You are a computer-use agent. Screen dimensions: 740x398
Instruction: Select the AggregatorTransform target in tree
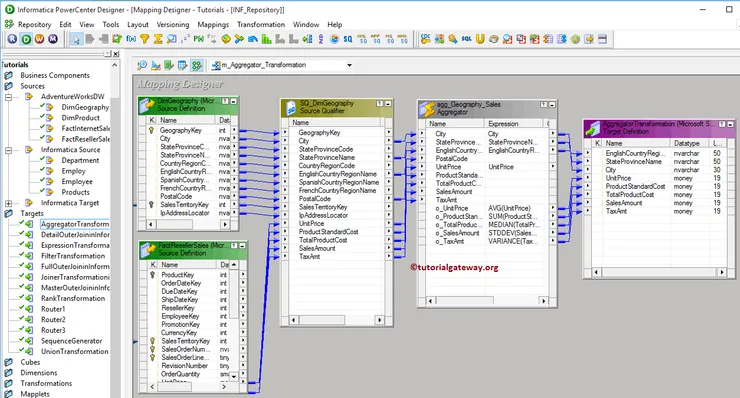(x=75, y=224)
